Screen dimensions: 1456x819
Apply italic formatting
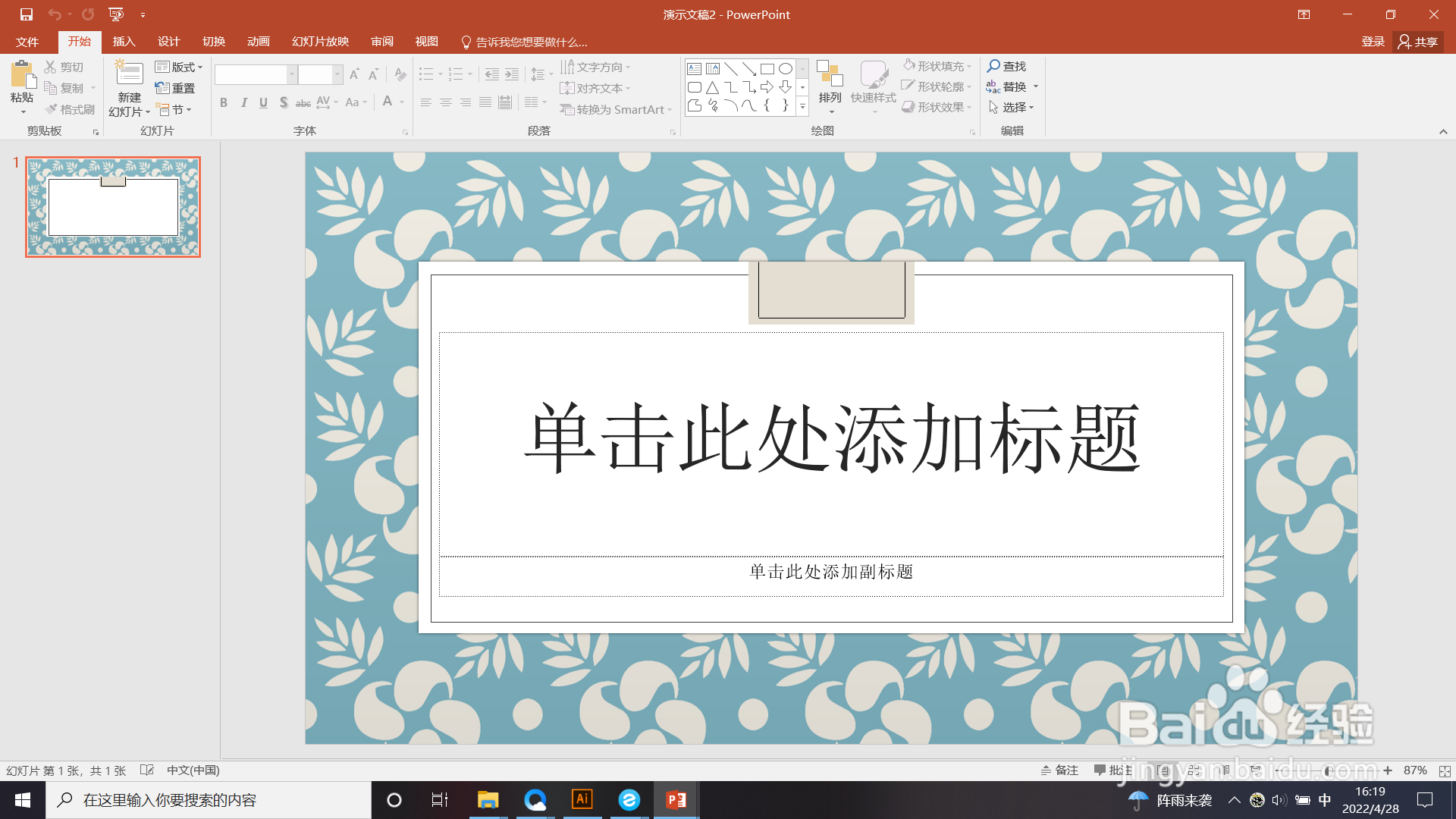coord(243,102)
